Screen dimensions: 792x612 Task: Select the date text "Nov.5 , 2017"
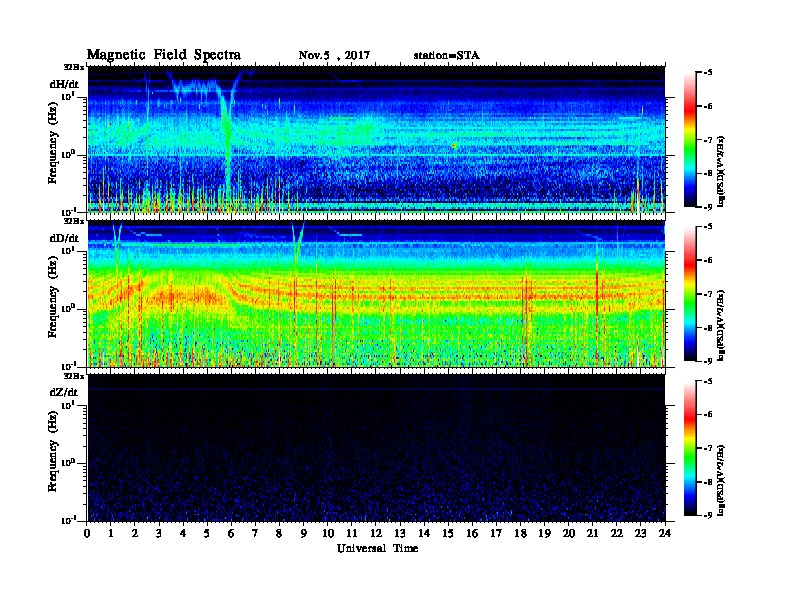point(334,56)
